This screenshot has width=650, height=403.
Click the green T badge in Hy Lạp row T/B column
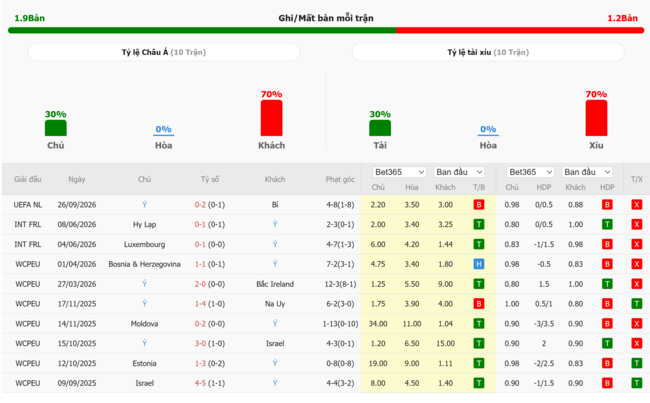pos(479,224)
